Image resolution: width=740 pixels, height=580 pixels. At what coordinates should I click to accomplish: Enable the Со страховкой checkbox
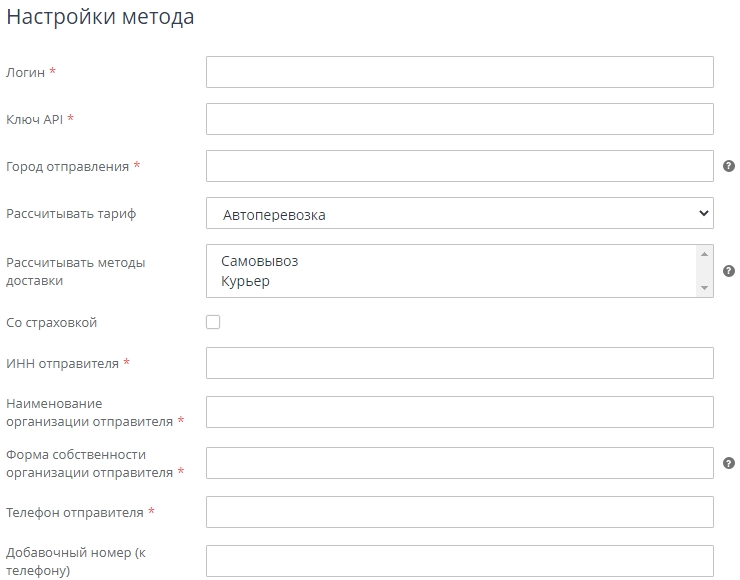pyautogui.click(x=213, y=322)
